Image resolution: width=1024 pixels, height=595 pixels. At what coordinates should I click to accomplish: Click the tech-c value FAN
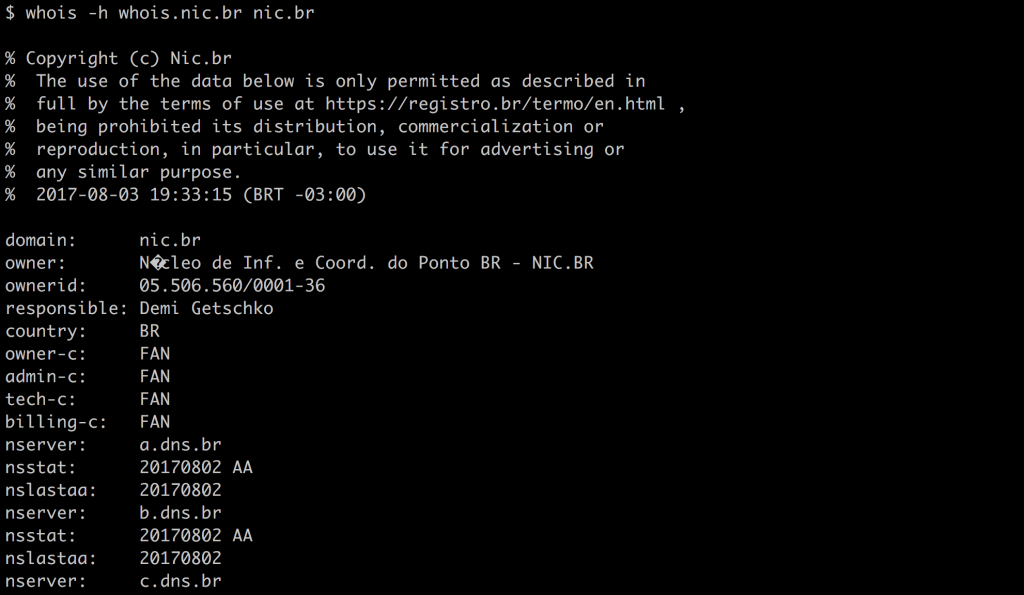coord(155,399)
